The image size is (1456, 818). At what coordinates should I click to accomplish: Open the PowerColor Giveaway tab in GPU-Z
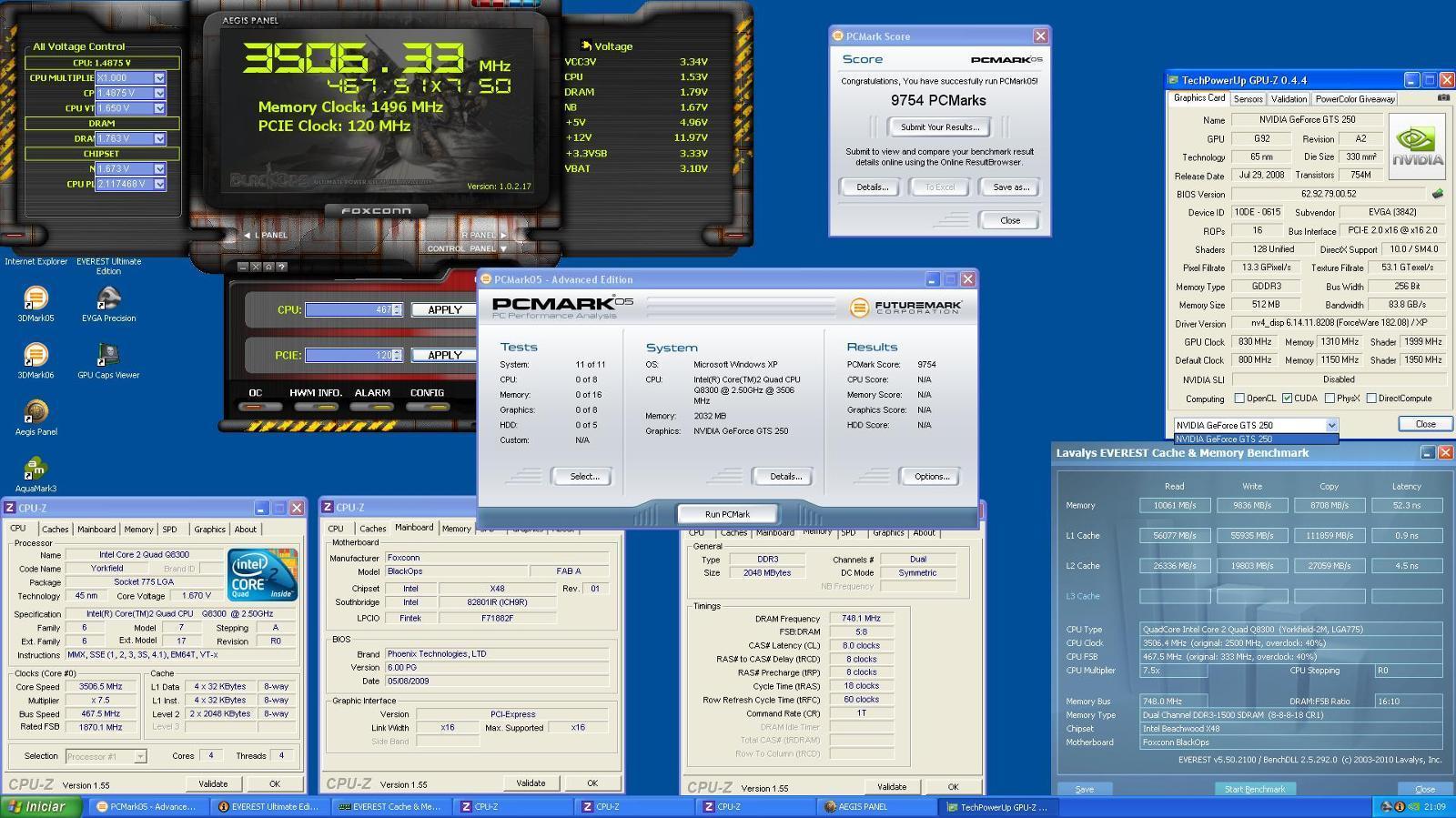(1355, 99)
